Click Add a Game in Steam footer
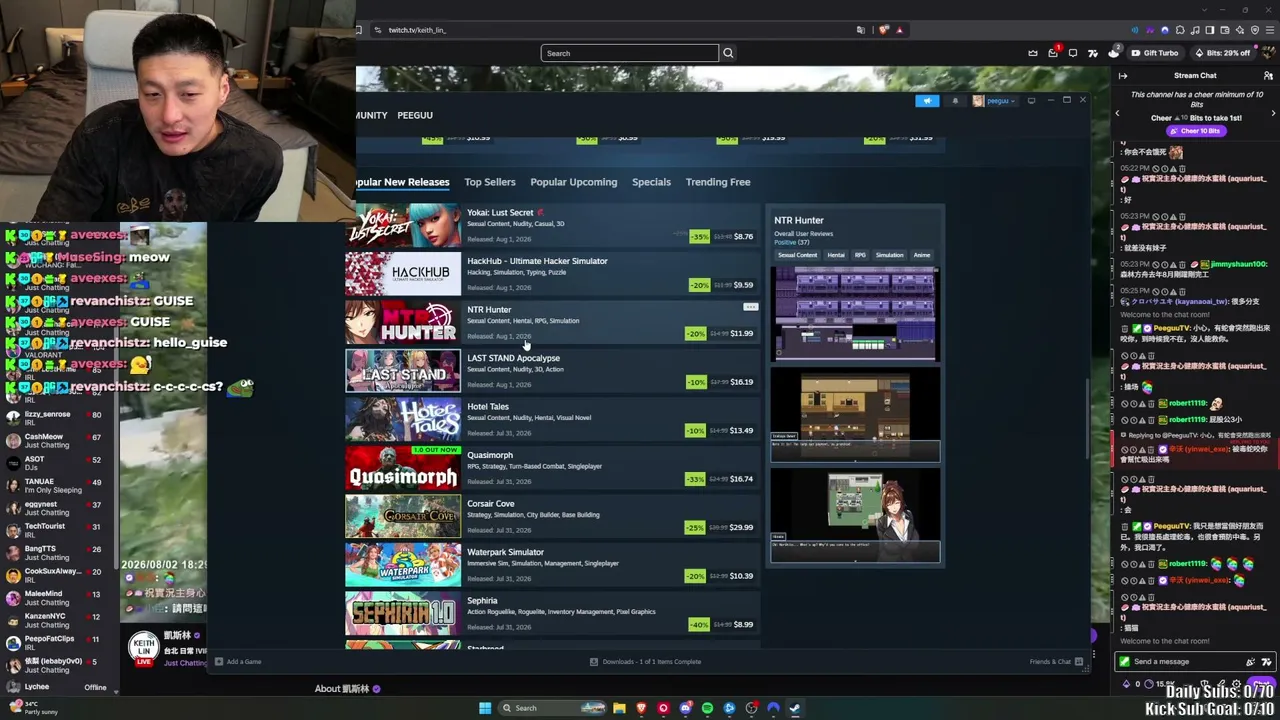This screenshot has height=720, width=1280. tap(239, 661)
